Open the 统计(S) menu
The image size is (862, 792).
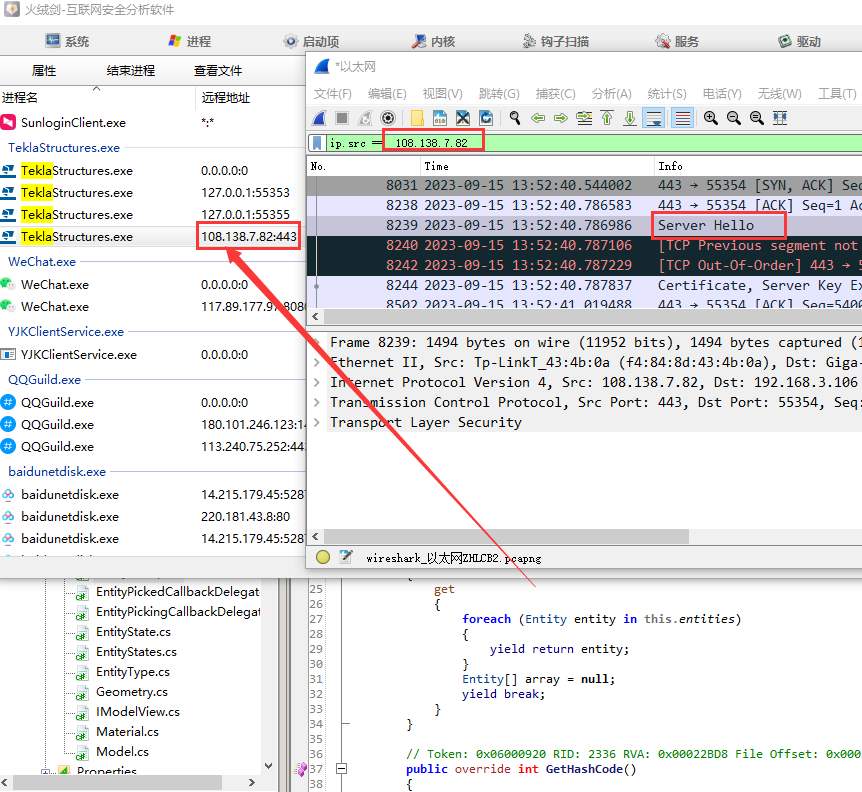tap(667, 94)
